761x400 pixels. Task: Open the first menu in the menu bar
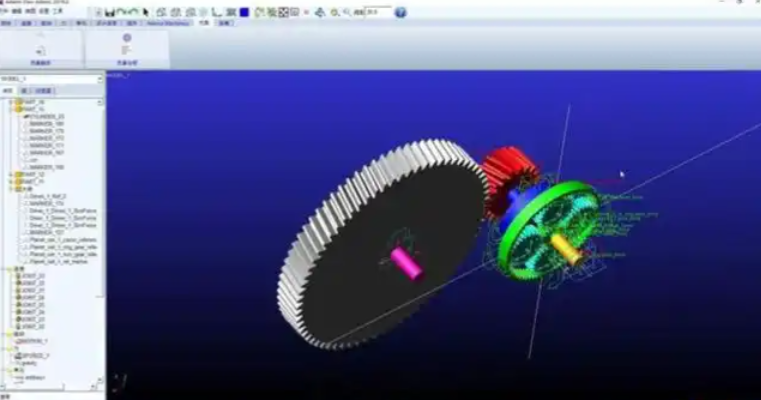(5, 12)
